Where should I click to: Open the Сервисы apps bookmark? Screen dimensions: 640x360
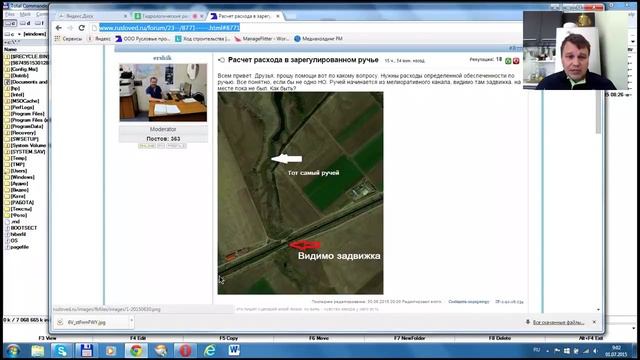[68, 39]
